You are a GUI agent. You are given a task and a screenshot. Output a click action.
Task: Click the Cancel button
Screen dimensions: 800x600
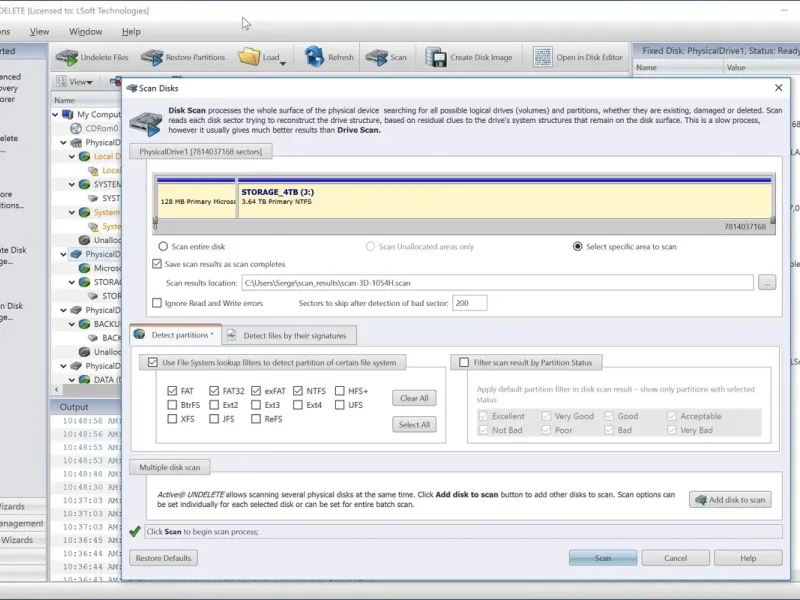pos(676,558)
